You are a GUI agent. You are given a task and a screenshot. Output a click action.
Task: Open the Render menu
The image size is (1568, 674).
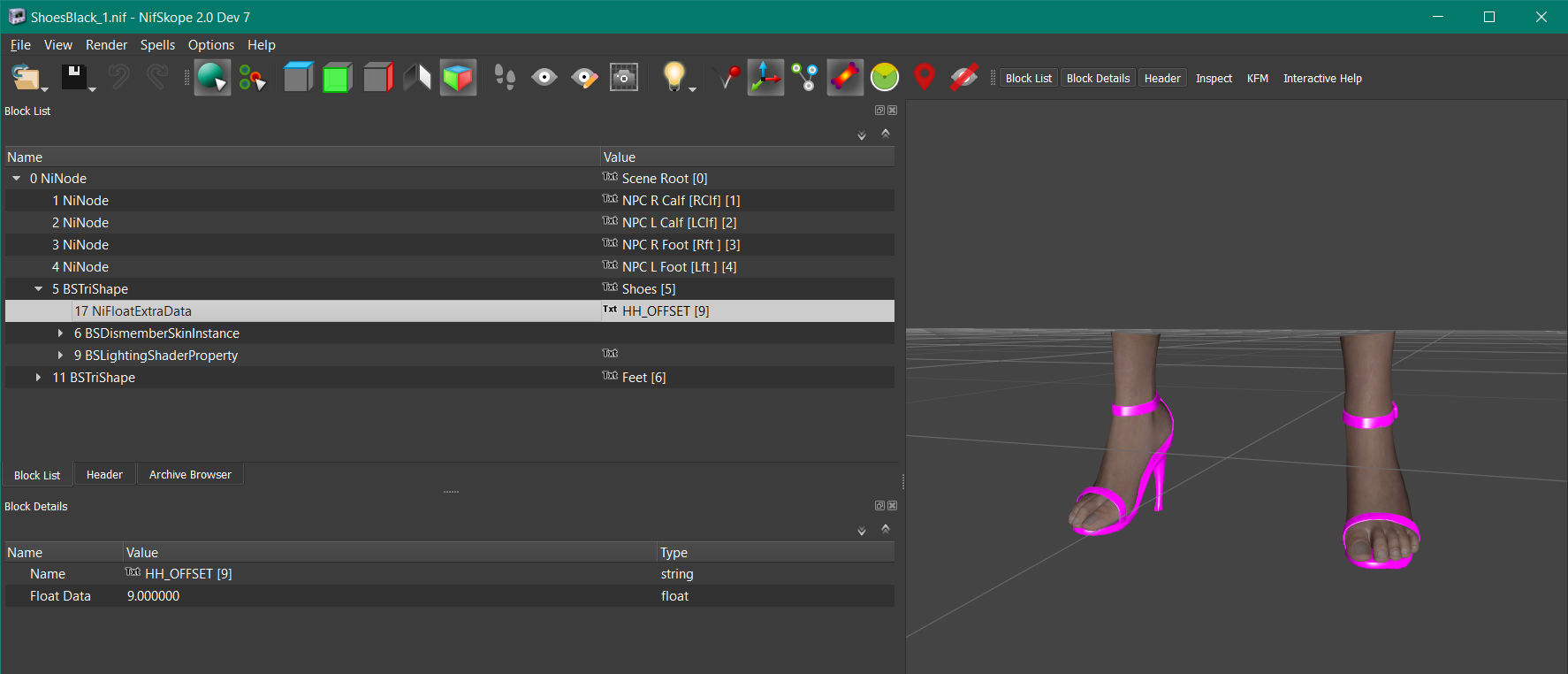pyautogui.click(x=106, y=45)
